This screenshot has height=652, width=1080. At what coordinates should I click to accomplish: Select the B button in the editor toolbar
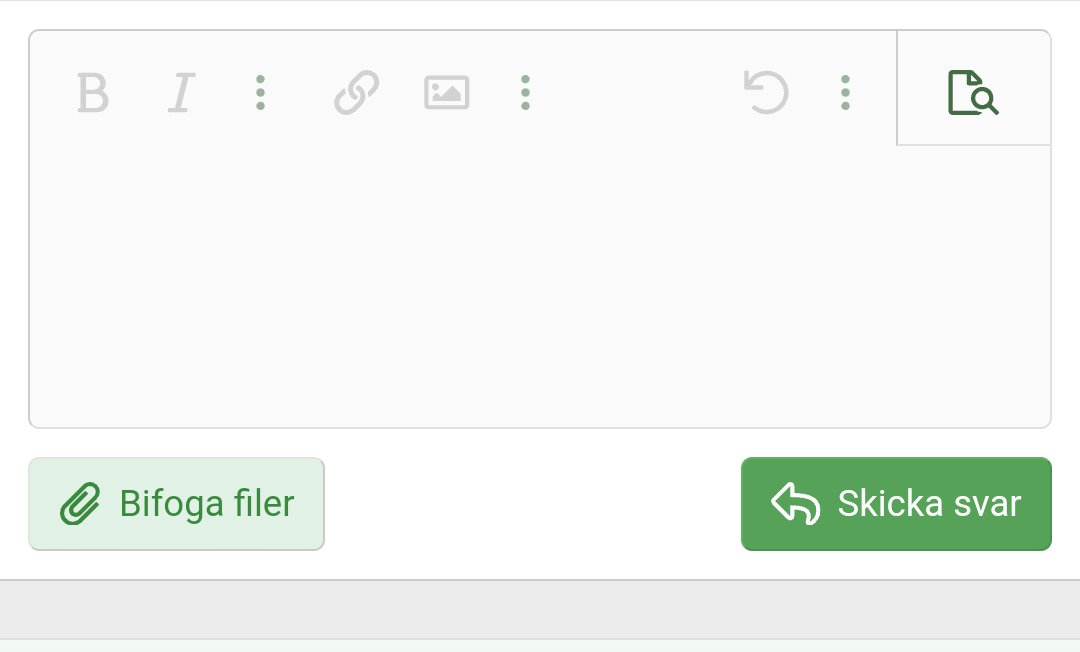(93, 92)
